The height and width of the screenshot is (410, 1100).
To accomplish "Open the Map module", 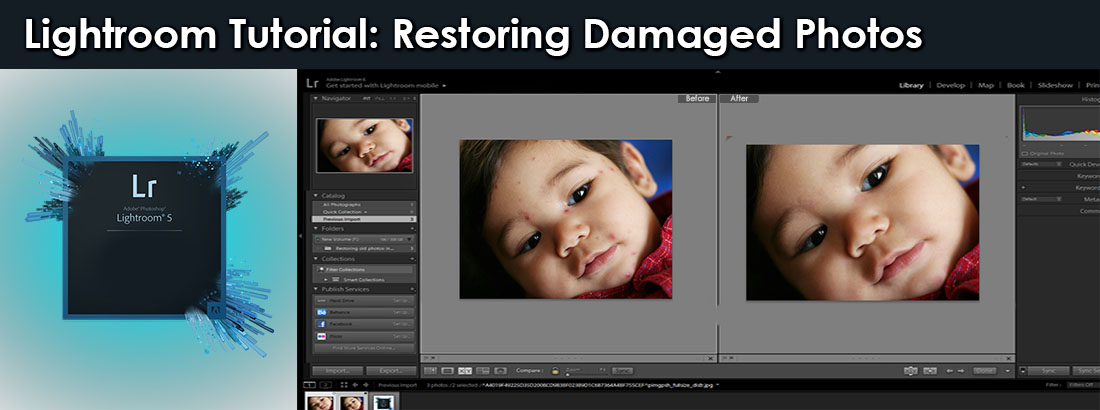I will (986, 85).
